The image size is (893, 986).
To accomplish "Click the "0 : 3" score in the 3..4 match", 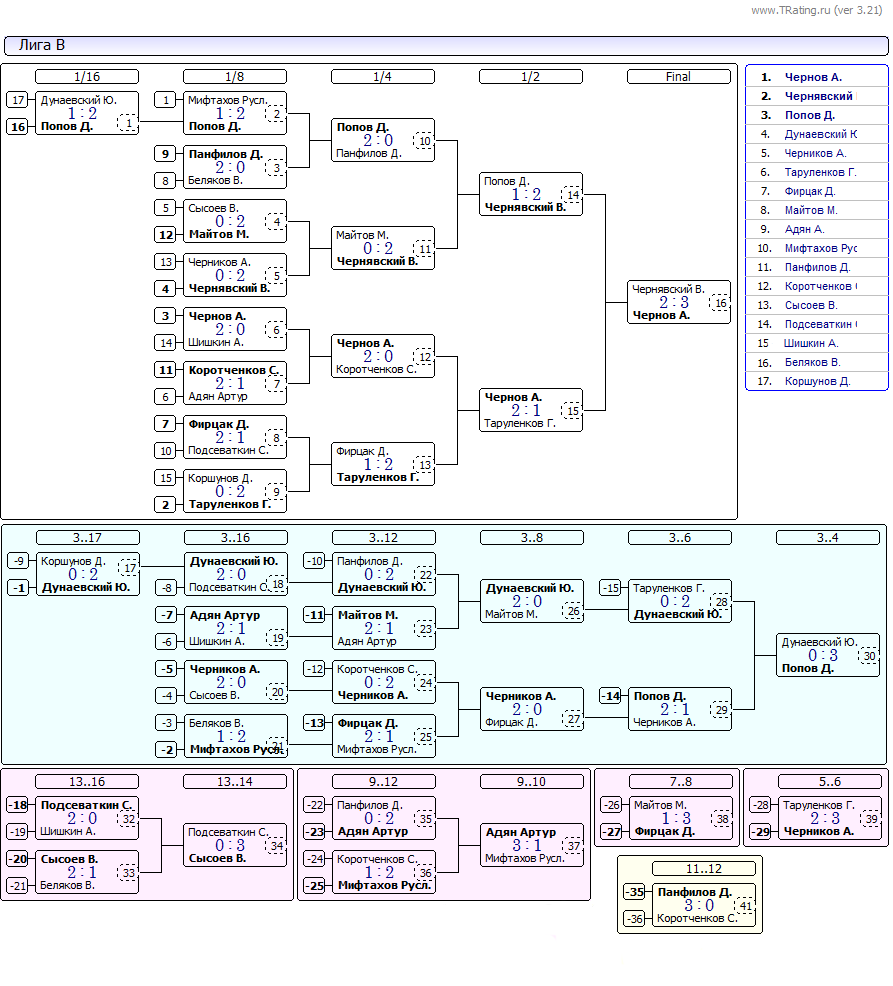I will tap(823, 655).
